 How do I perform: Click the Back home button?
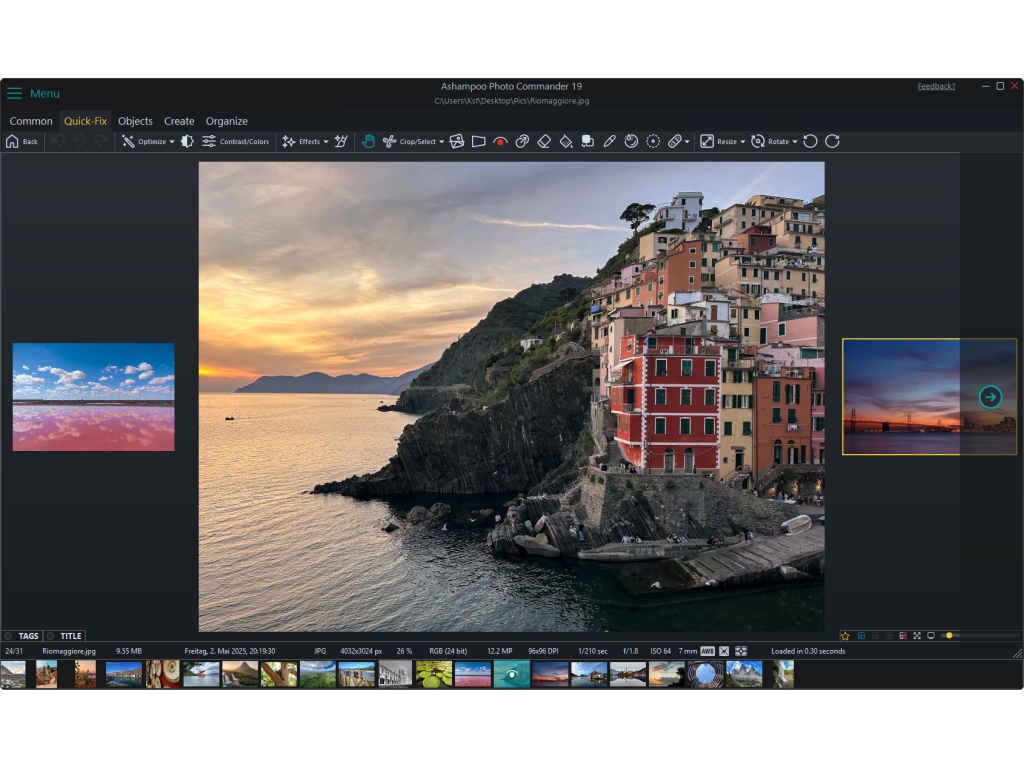pyautogui.click(x=21, y=142)
